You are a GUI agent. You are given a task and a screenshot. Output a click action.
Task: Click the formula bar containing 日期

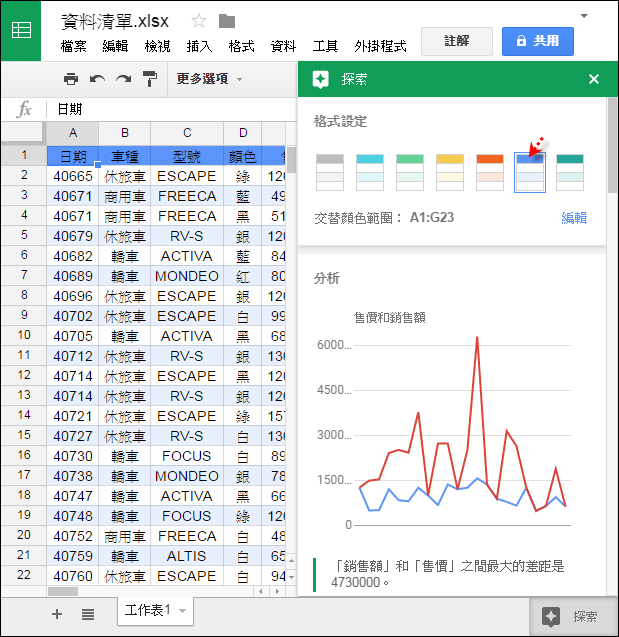[171, 109]
